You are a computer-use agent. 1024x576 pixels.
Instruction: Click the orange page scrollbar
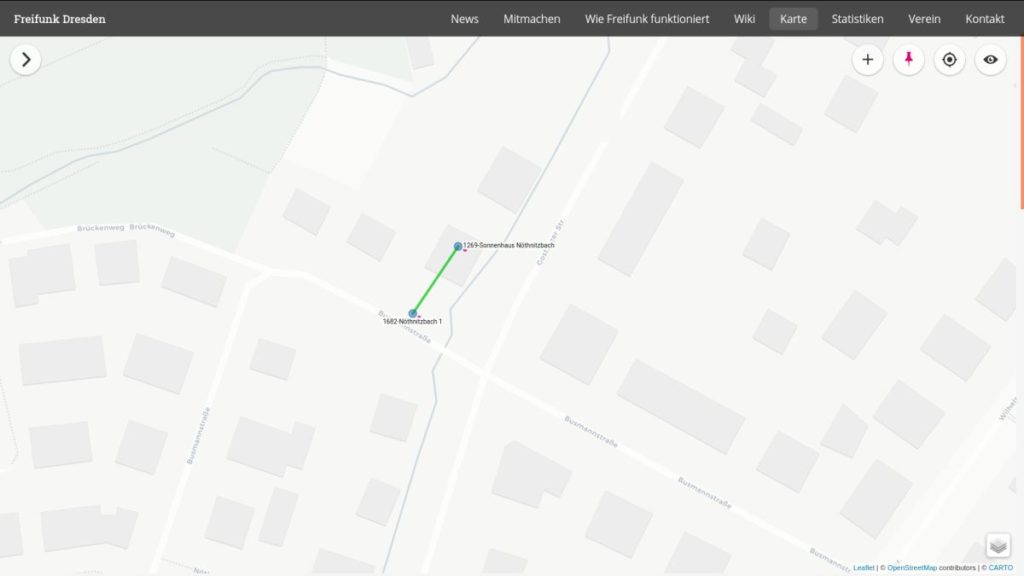(1021, 120)
